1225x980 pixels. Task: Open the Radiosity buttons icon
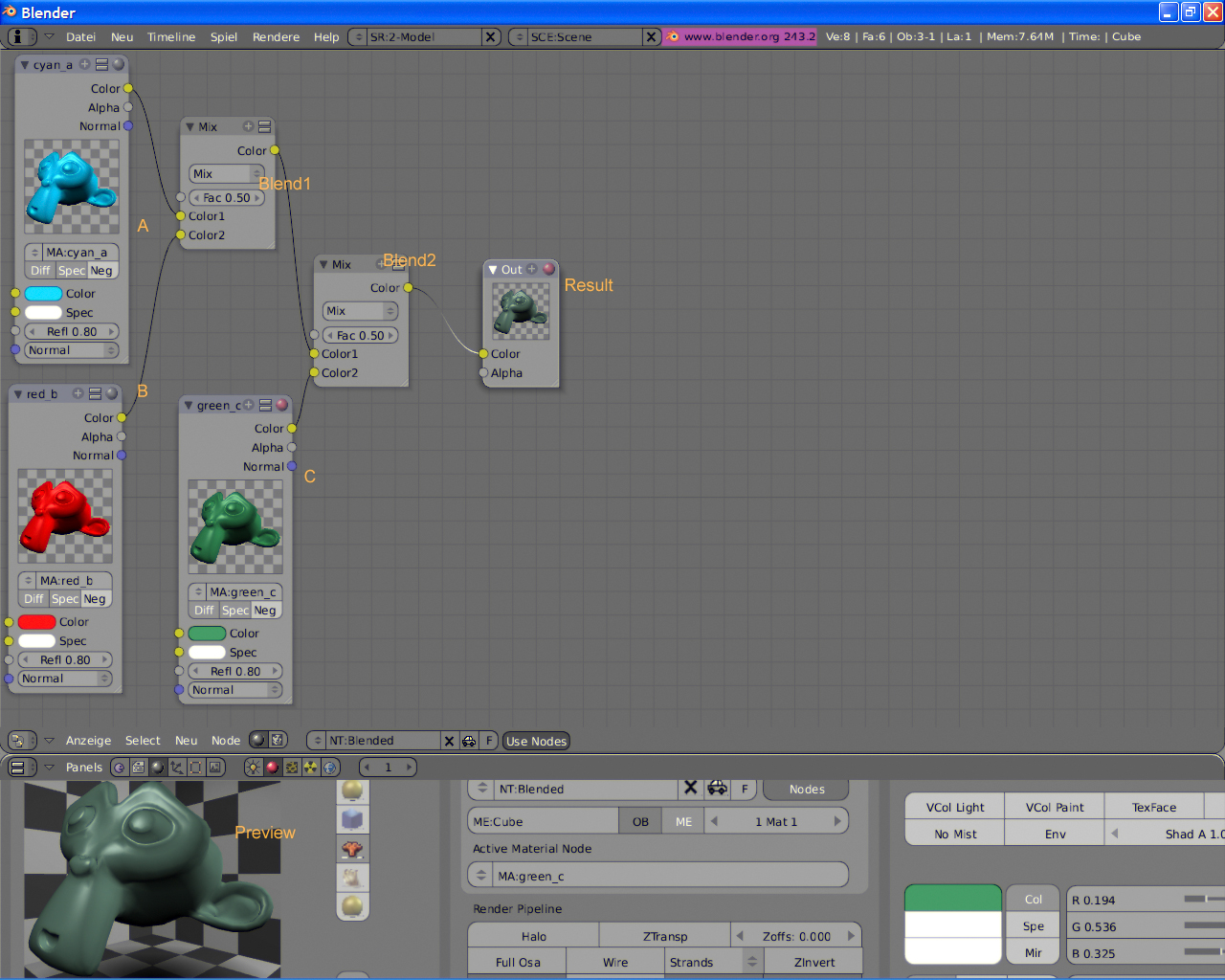pos(311,767)
